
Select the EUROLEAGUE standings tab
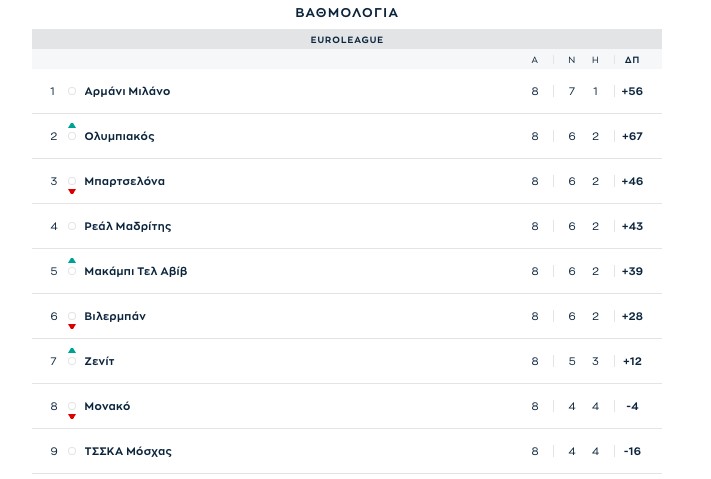pos(347,40)
